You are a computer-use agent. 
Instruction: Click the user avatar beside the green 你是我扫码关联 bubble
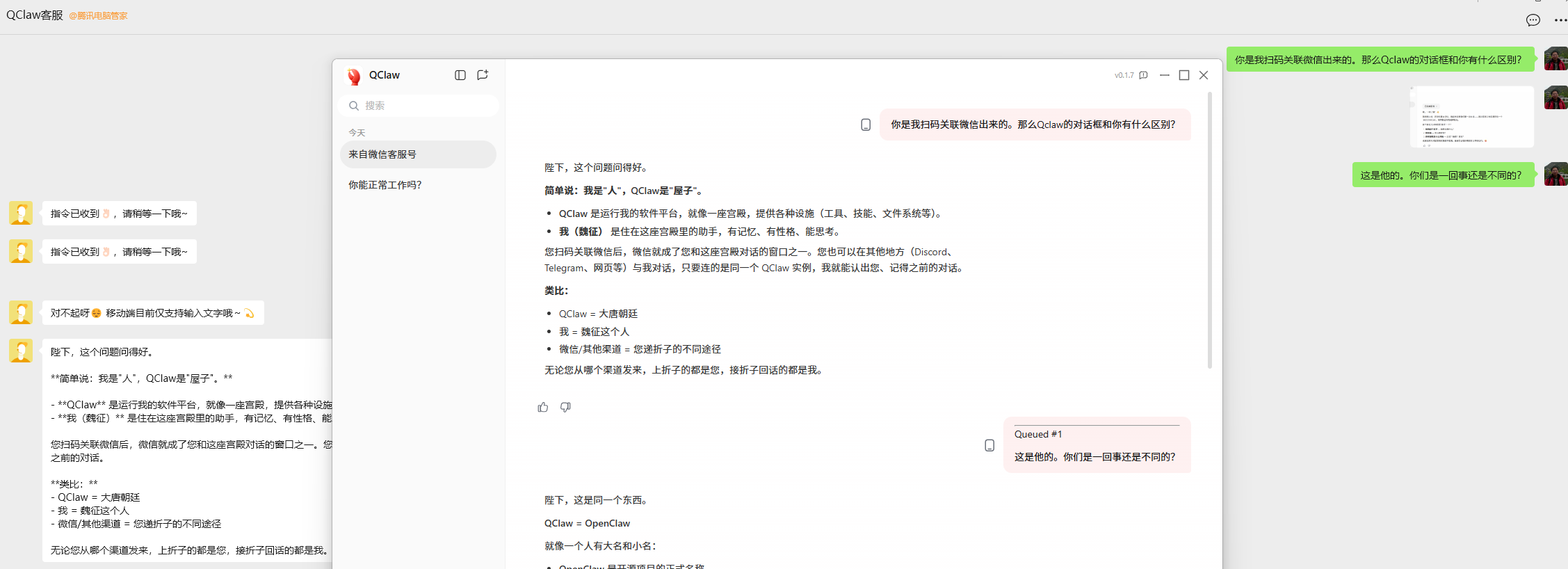pos(1555,59)
